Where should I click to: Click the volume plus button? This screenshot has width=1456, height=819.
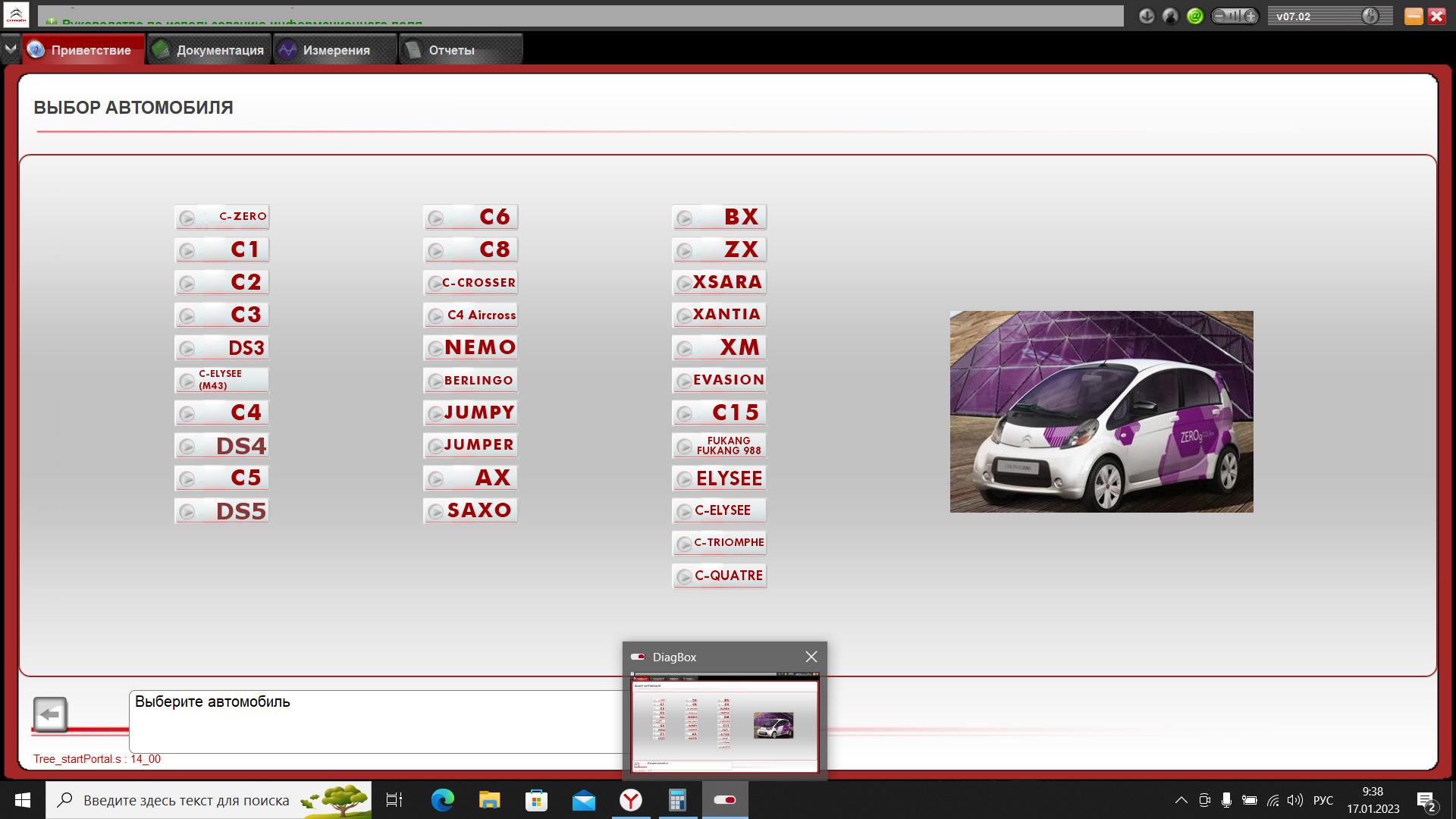pyautogui.click(x=1250, y=16)
